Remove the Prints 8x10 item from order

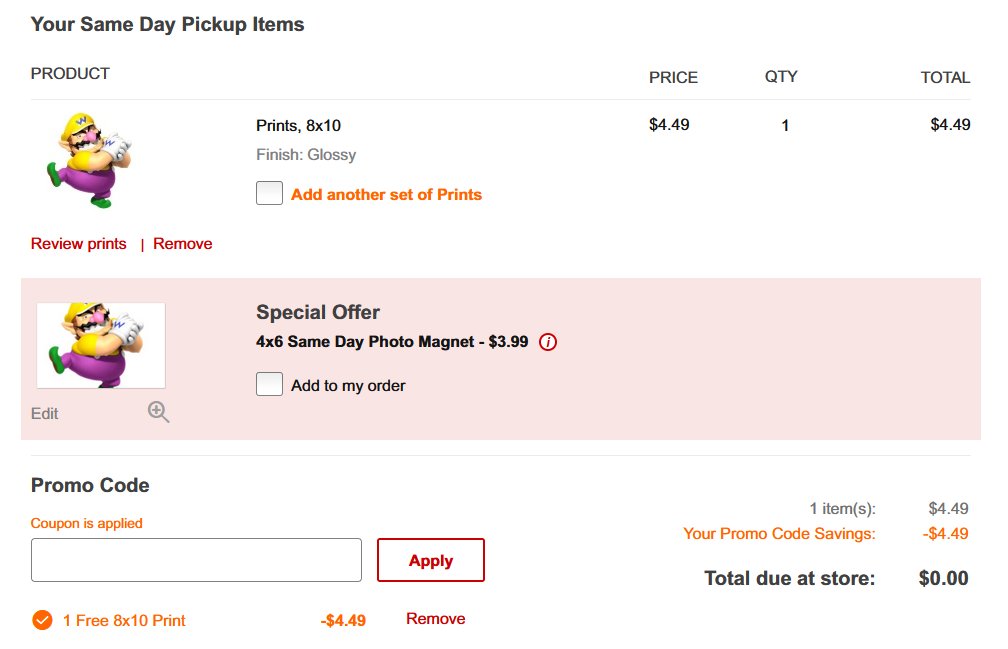(x=183, y=244)
